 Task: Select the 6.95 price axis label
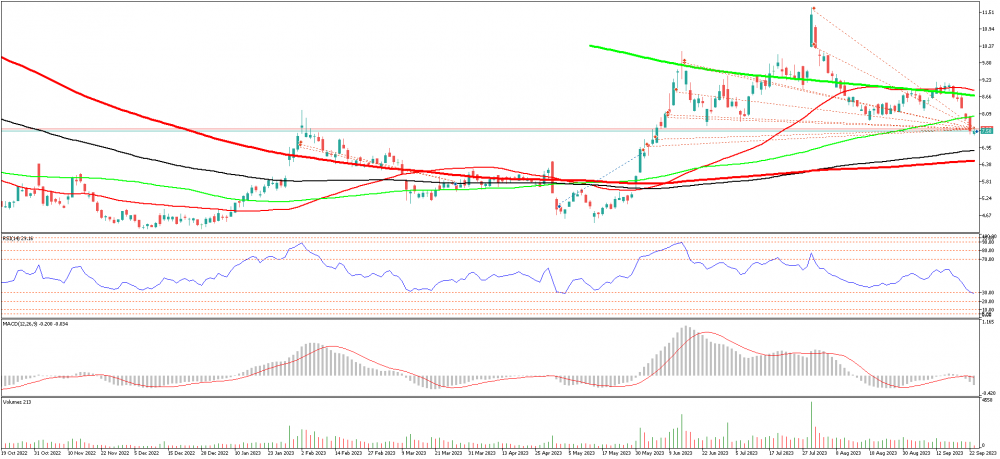(988, 148)
